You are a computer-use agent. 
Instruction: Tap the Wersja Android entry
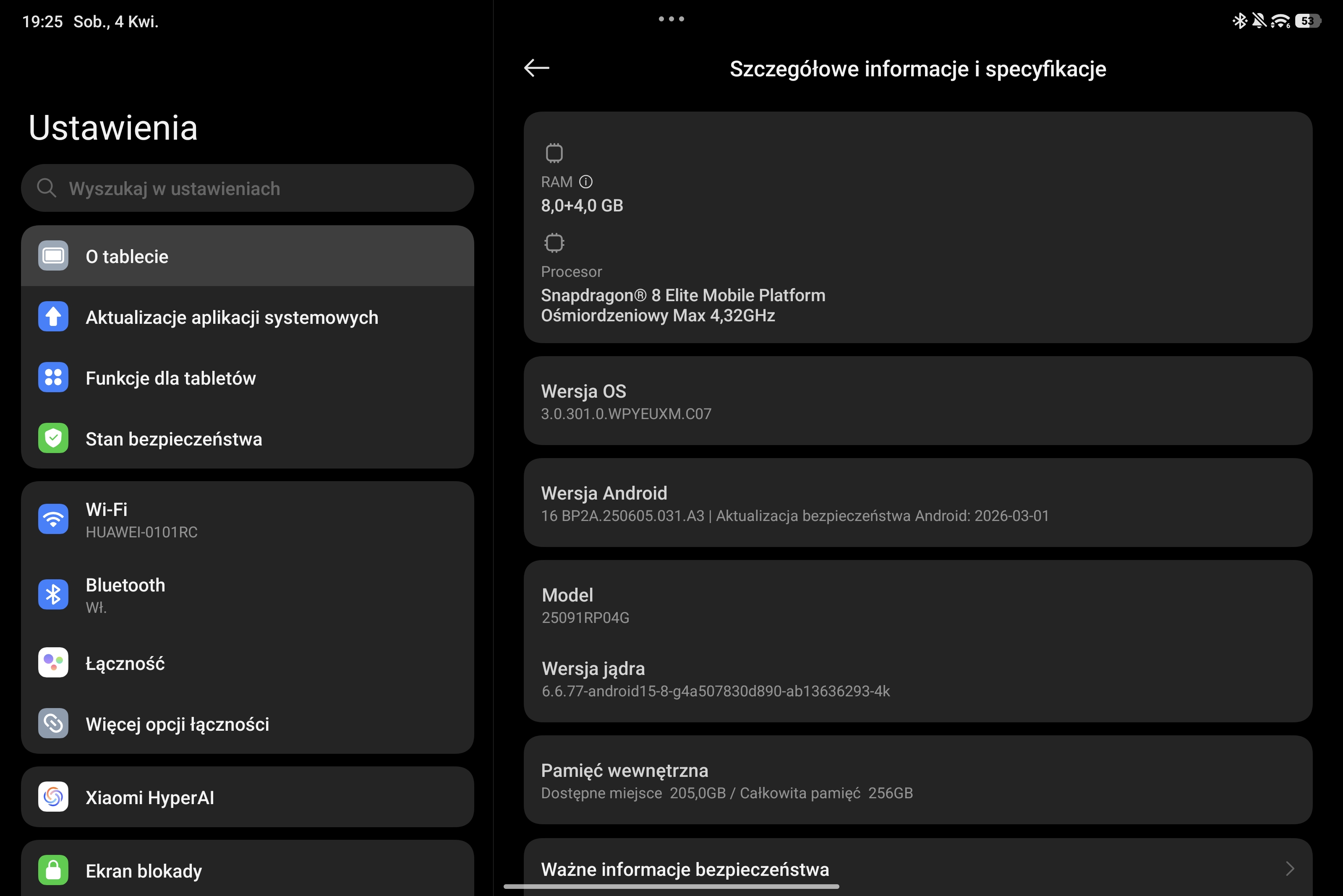tap(917, 503)
